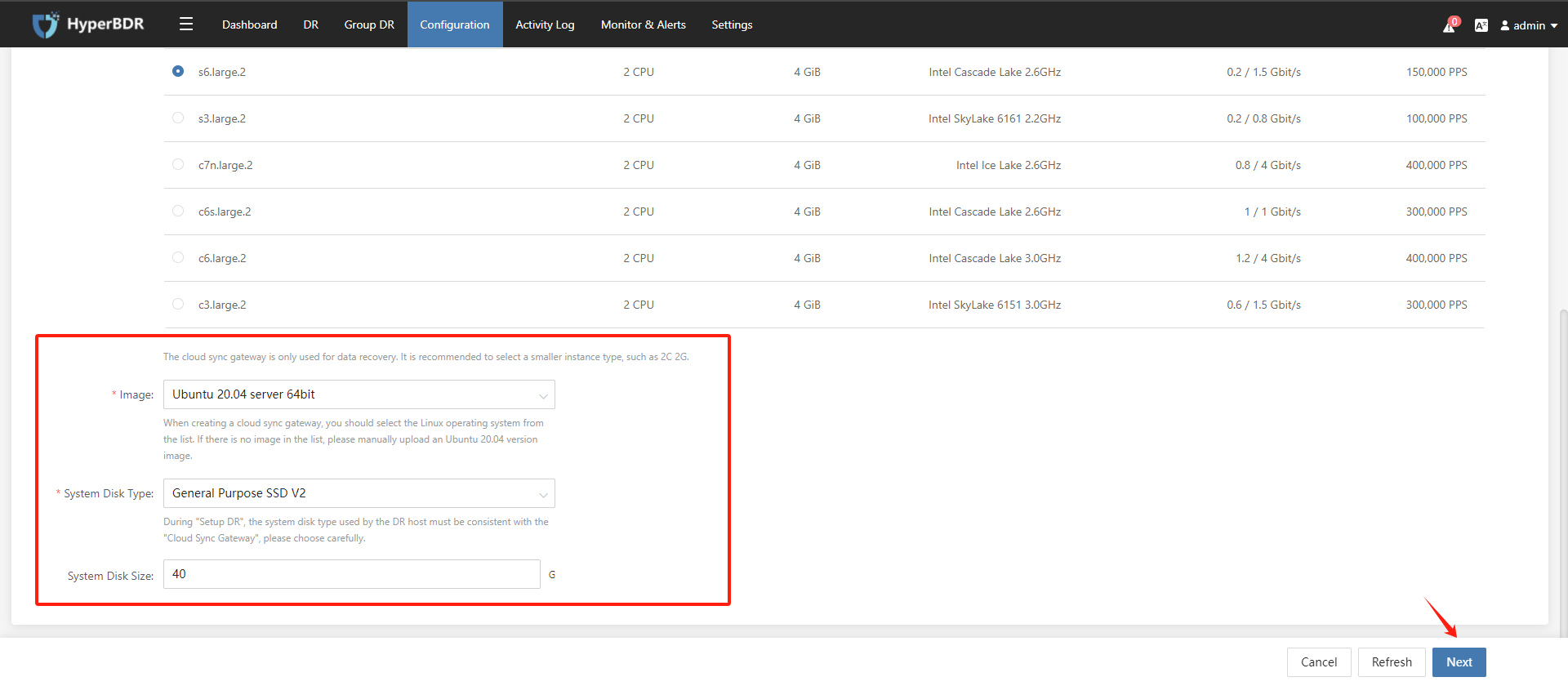The width and height of the screenshot is (1568, 686).
Task: Click the Cancel button
Action: click(x=1319, y=662)
